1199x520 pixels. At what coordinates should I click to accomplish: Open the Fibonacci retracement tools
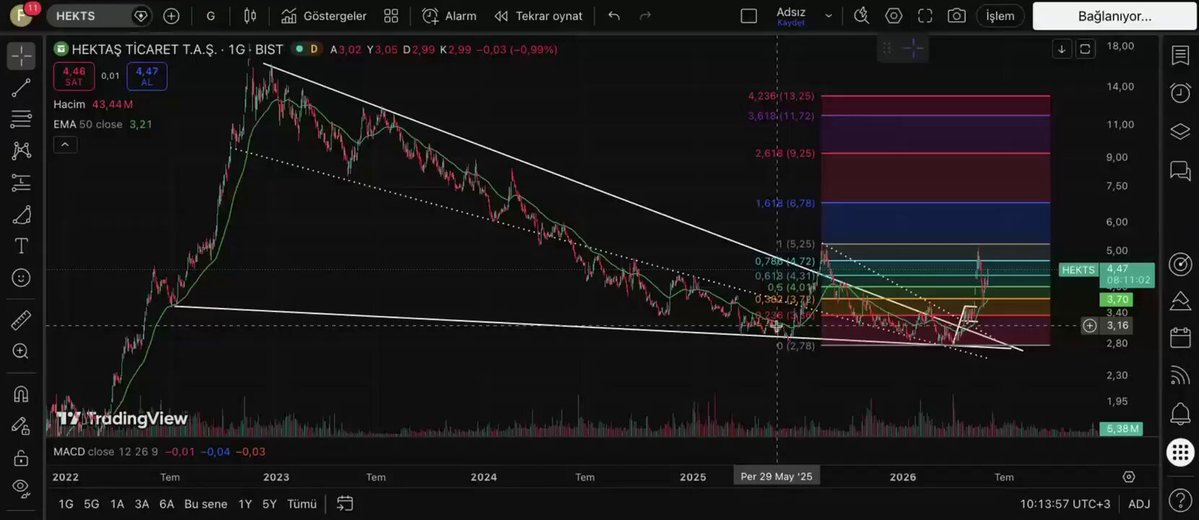(21, 119)
